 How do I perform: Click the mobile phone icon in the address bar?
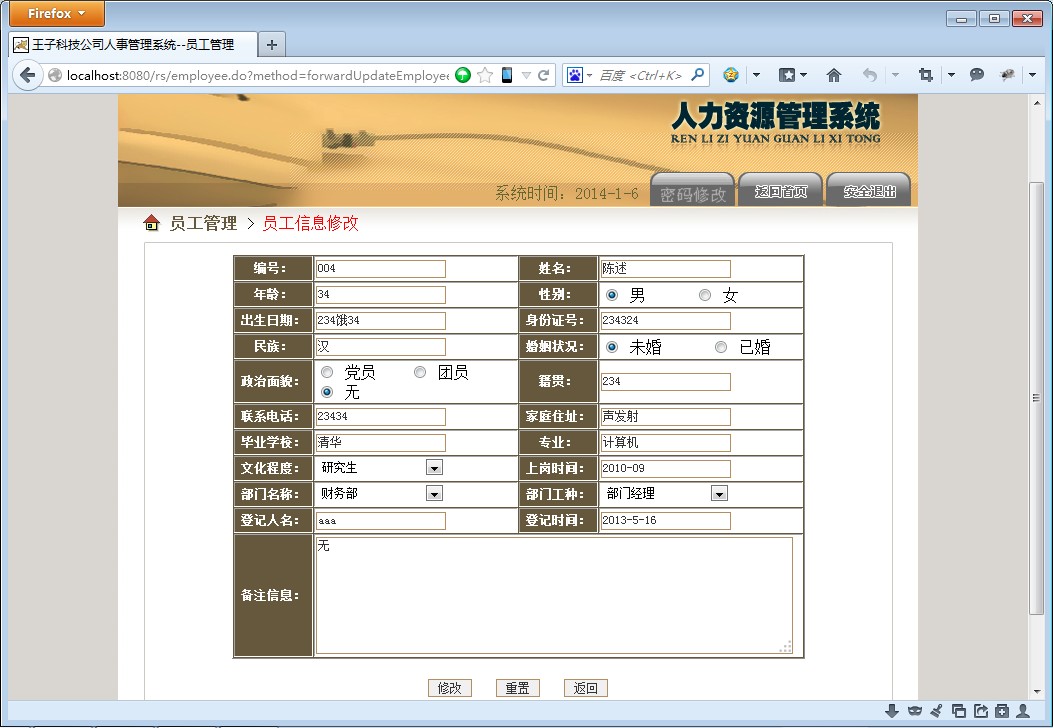507,75
